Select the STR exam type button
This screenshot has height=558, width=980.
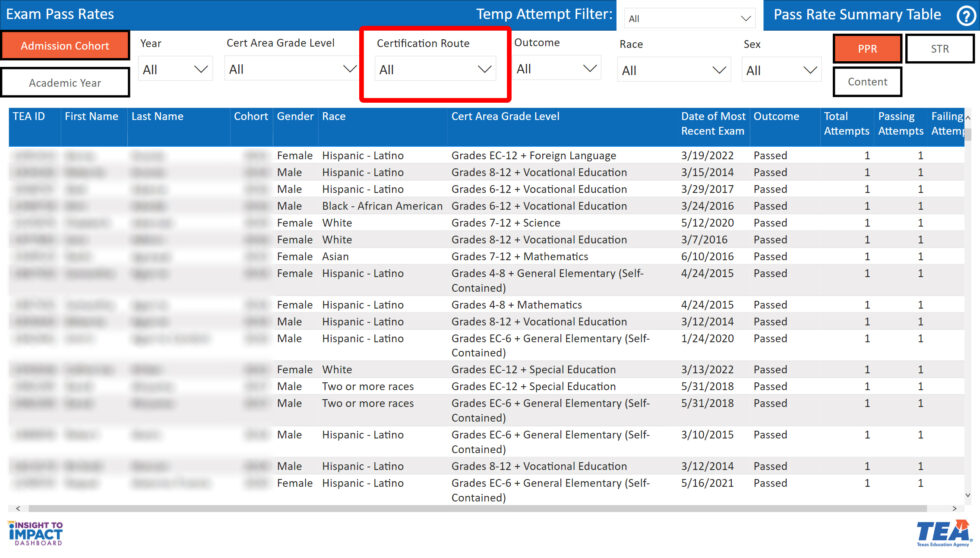pos(939,49)
